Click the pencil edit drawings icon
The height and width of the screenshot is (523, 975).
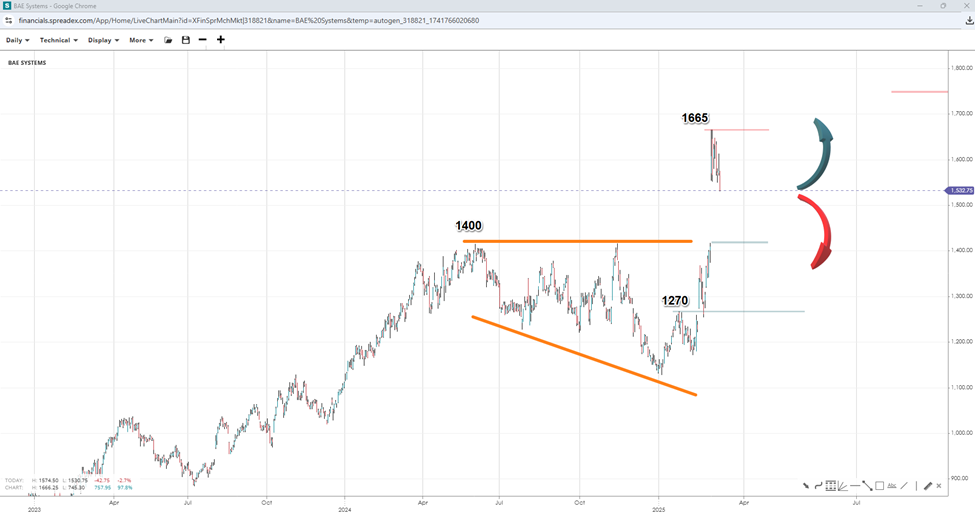click(928, 486)
